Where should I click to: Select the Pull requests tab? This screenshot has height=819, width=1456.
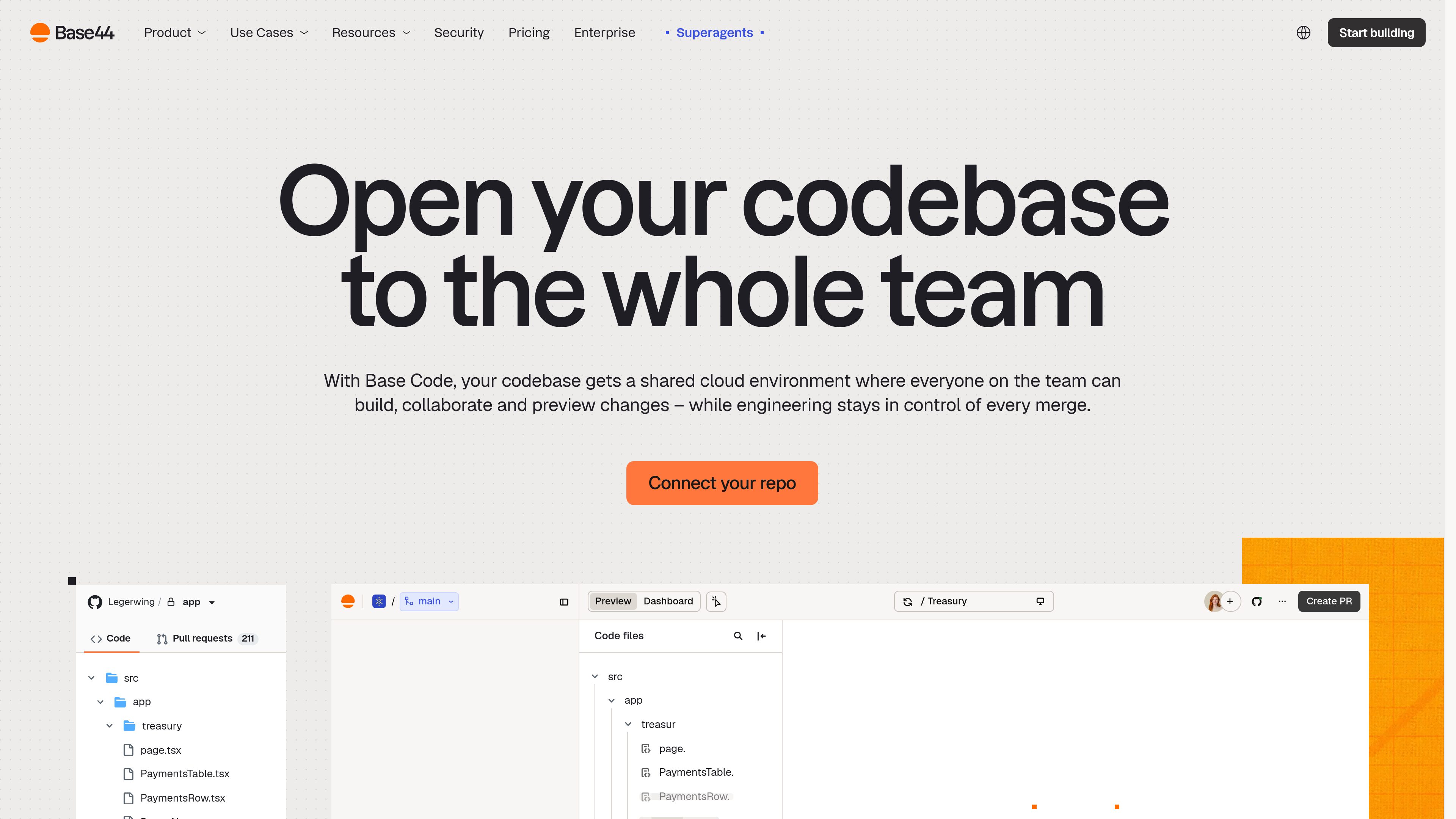pos(207,639)
